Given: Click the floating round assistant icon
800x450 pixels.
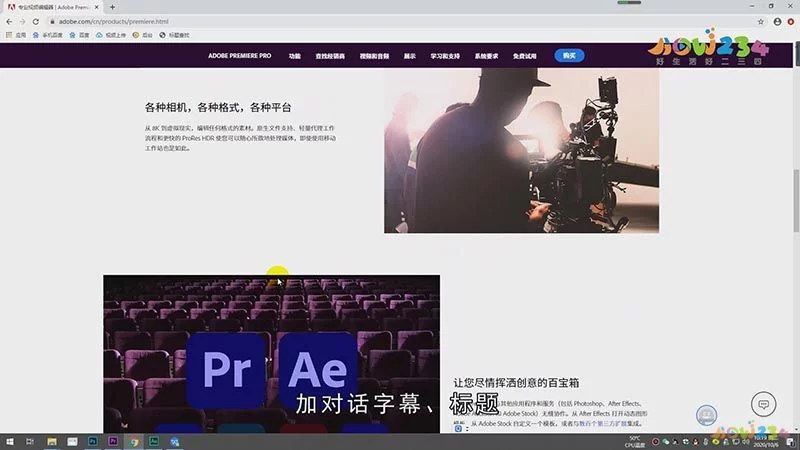Looking at the screenshot, I should pos(706,415).
